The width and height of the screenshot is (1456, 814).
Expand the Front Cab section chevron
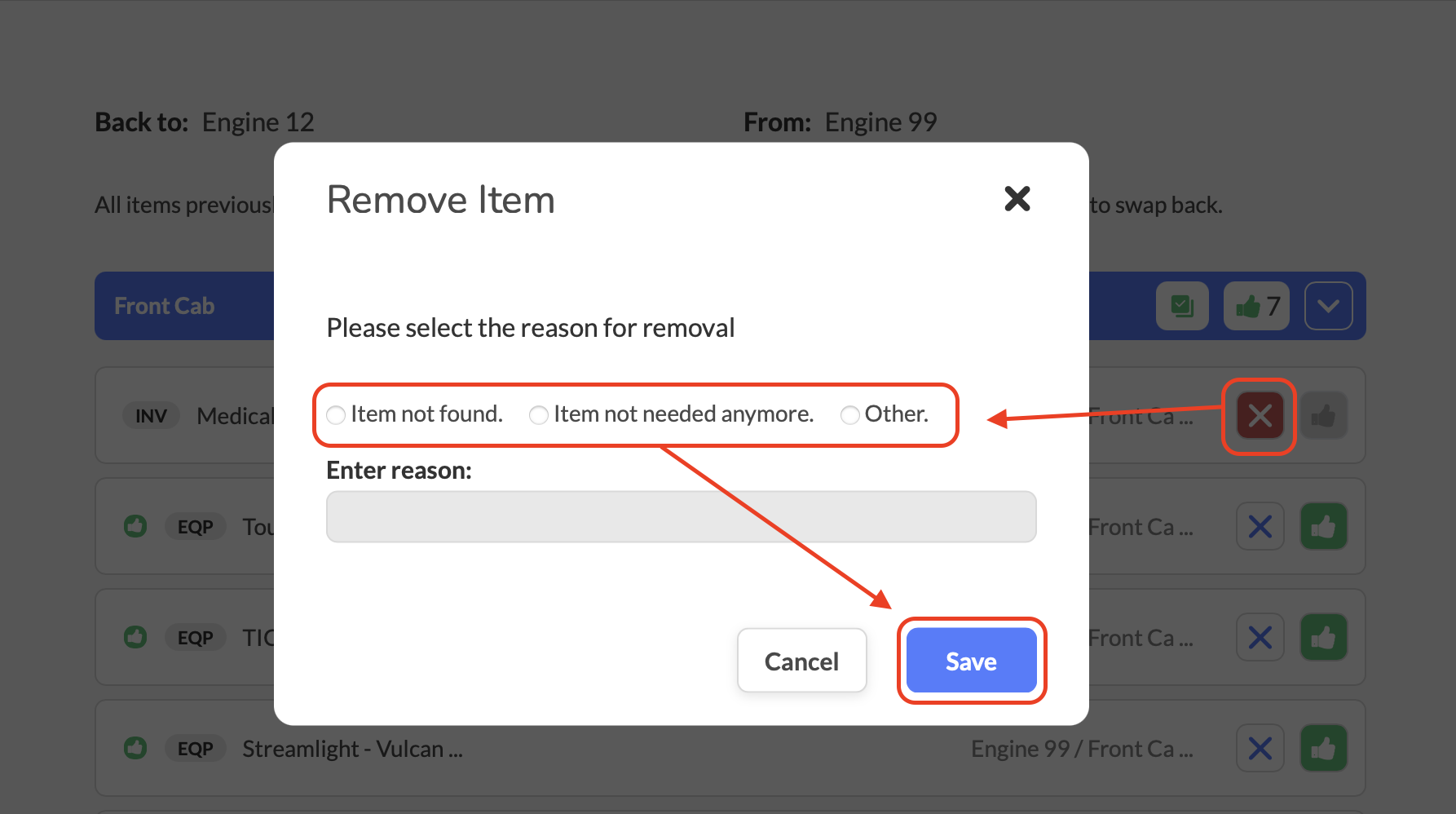pyautogui.click(x=1328, y=306)
